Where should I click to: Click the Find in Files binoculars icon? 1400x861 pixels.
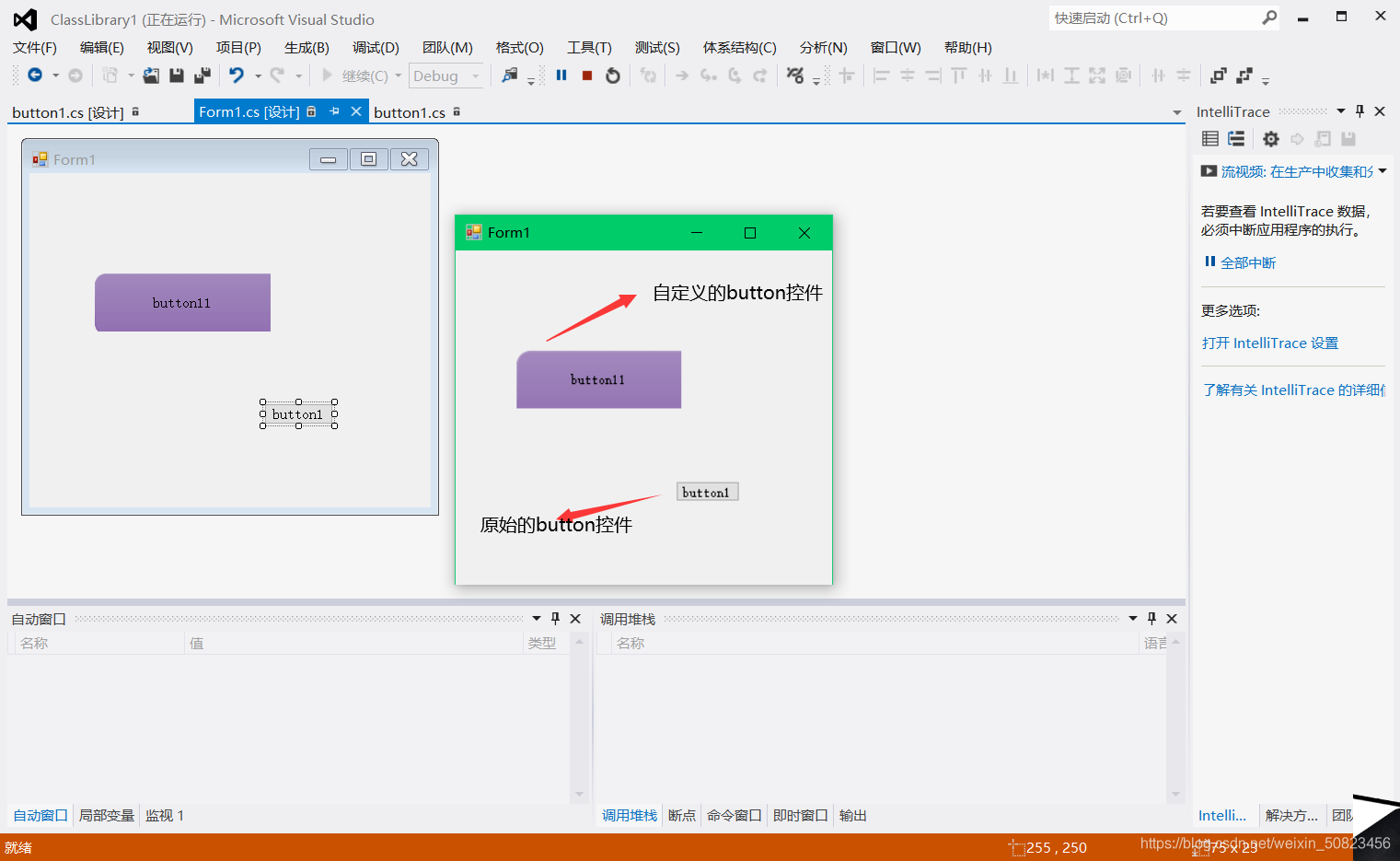pyautogui.click(x=509, y=76)
